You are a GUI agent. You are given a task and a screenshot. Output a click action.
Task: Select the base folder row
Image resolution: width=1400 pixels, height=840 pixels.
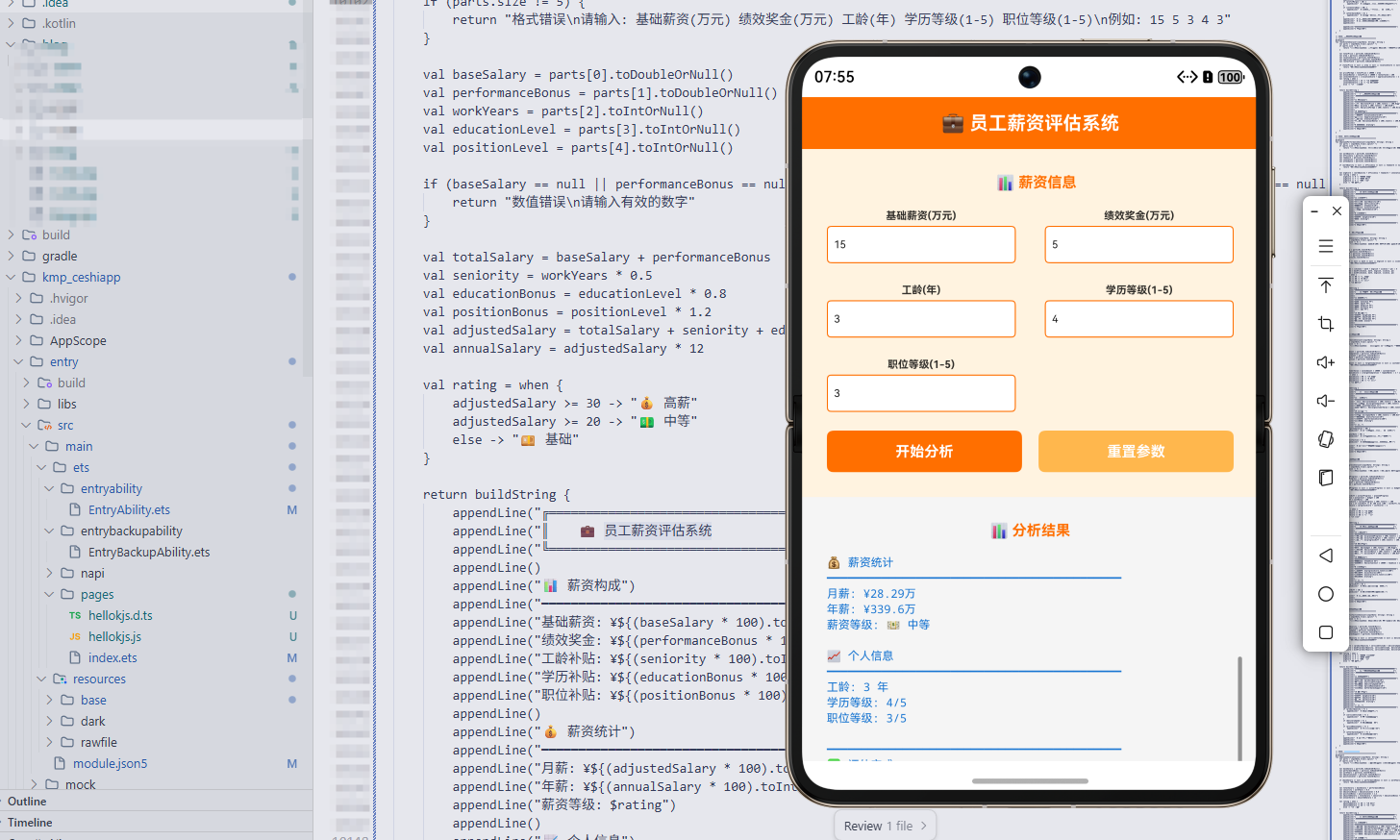156,700
